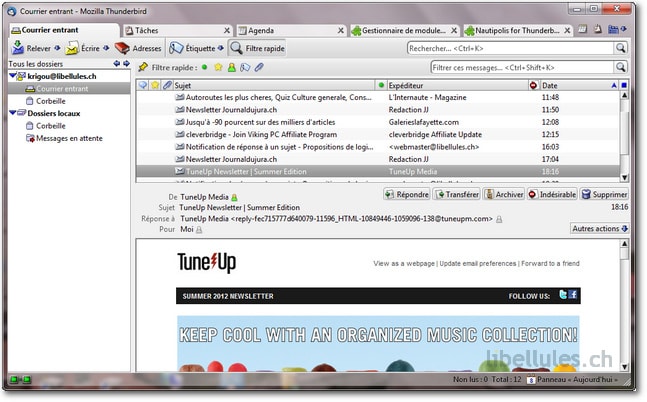The height and width of the screenshot is (402, 647).
Task: Sort by attachment column header
Action: [167, 85]
